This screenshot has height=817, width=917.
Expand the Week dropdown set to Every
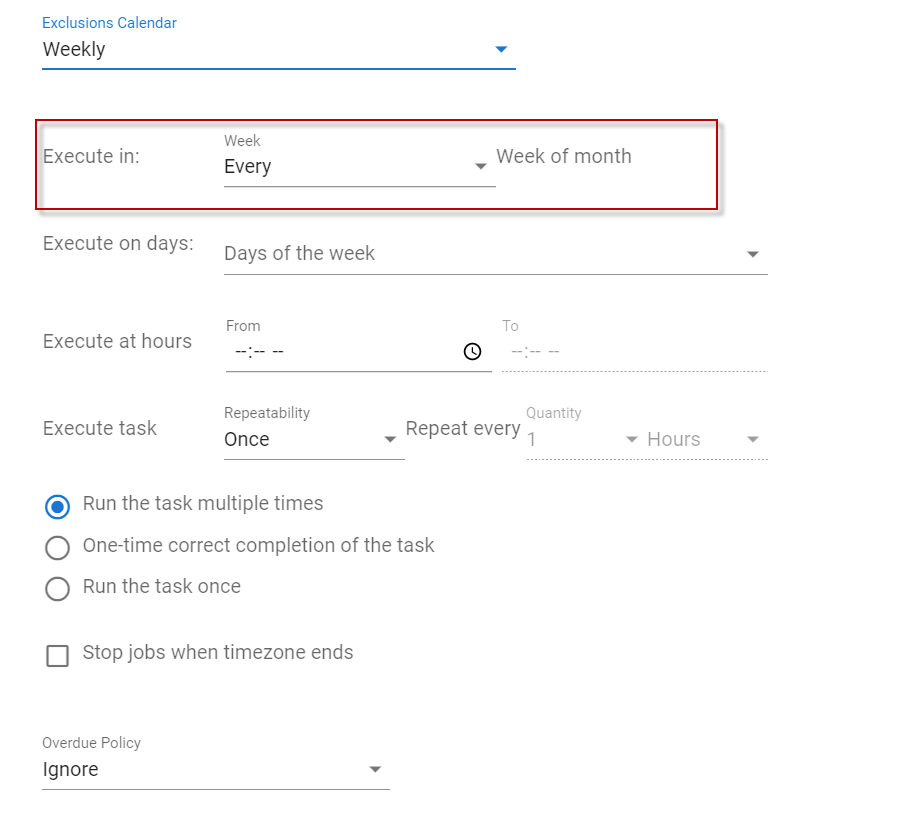tap(359, 167)
